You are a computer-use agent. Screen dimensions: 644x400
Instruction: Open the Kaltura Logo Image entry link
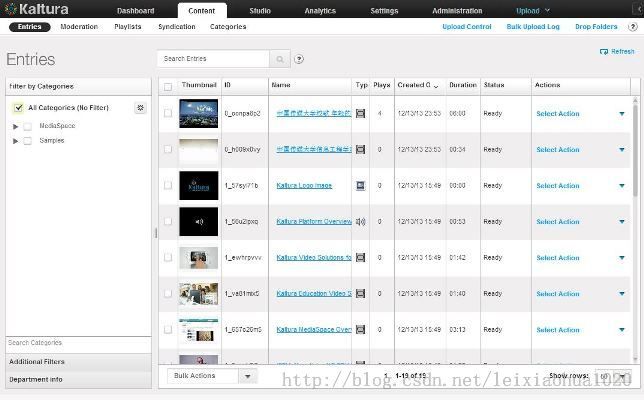coord(304,186)
